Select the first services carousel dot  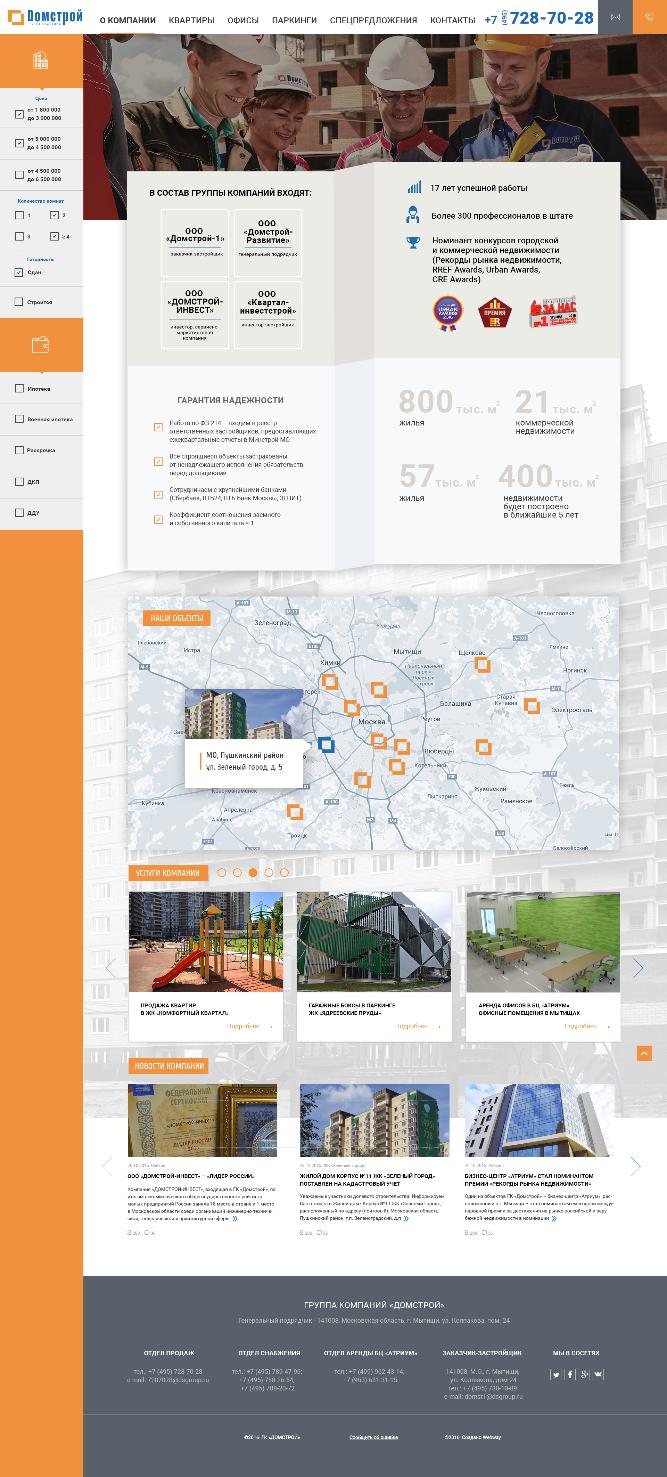point(221,872)
